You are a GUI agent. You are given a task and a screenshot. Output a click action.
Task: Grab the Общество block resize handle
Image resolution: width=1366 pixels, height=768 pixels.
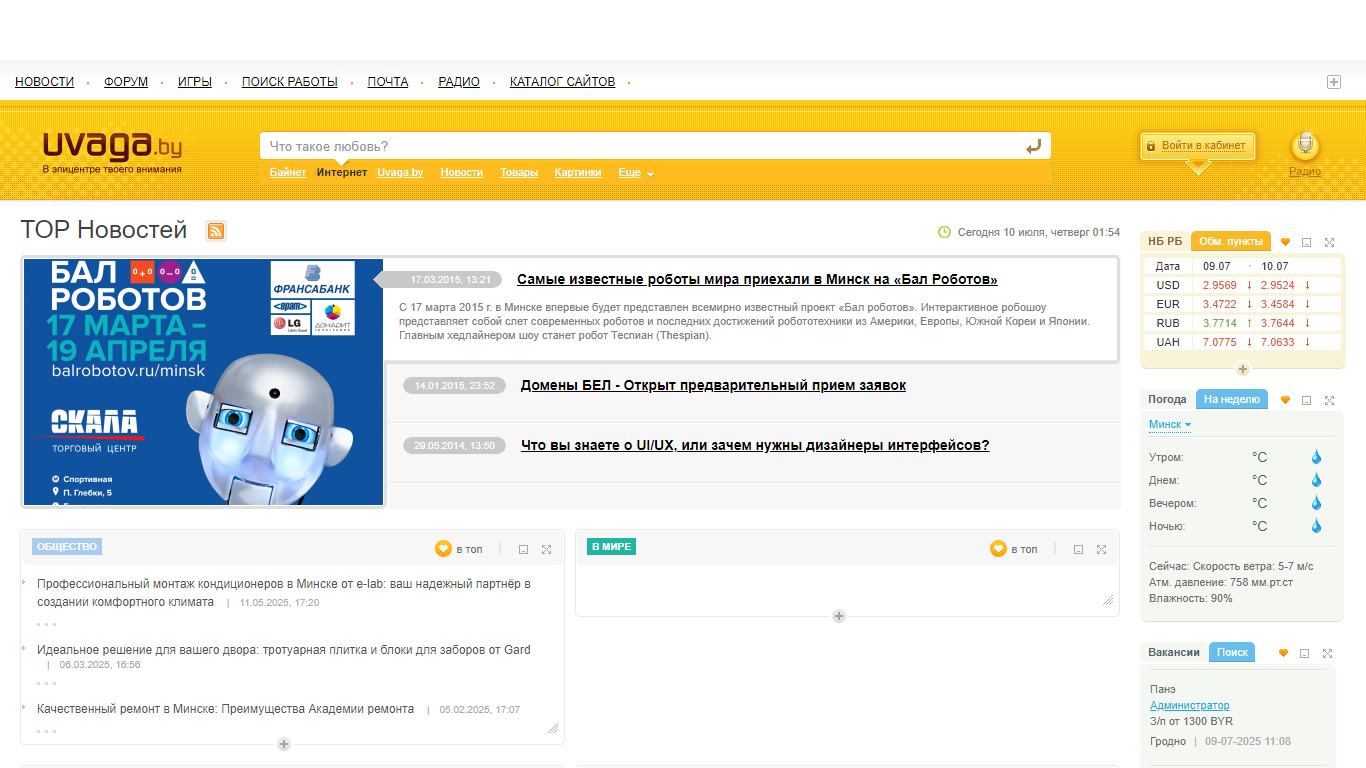tap(553, 728)
